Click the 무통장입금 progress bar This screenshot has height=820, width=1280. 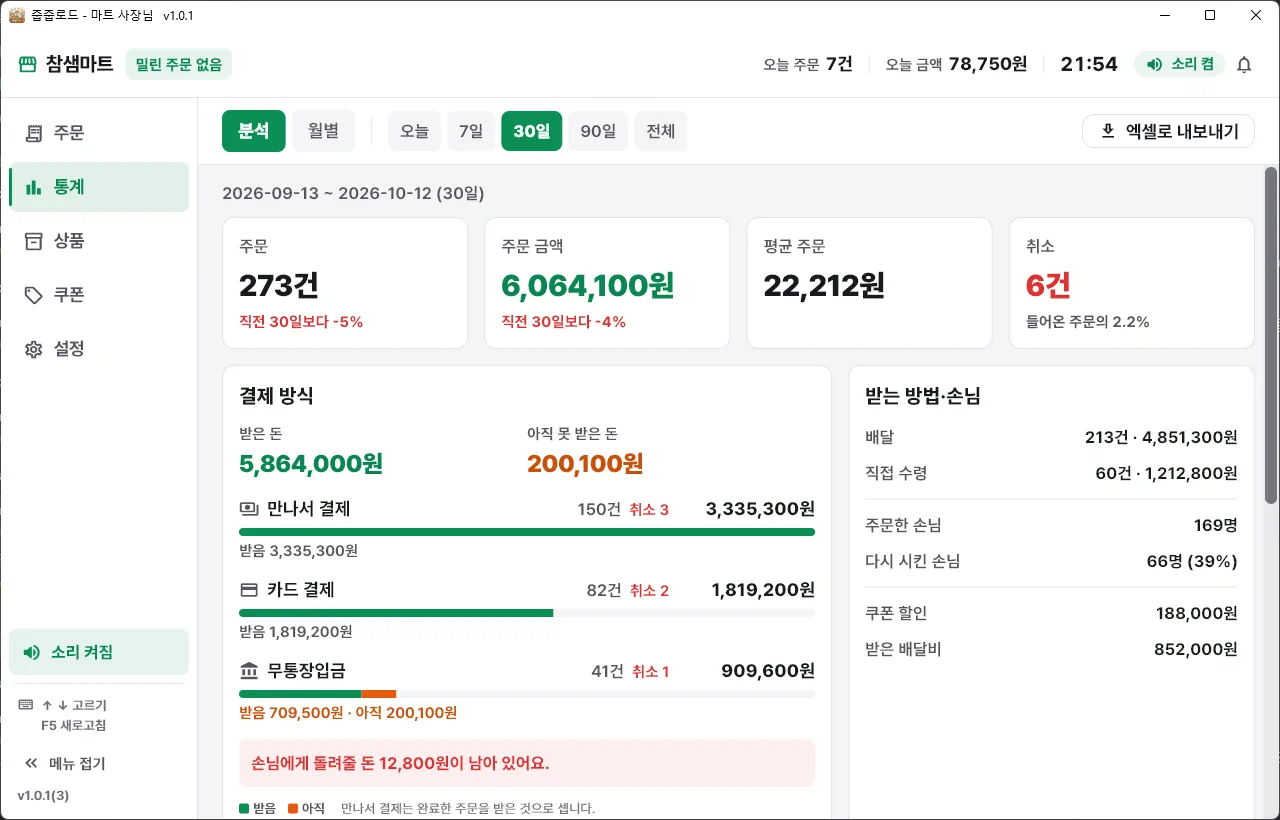click(527, 694)
